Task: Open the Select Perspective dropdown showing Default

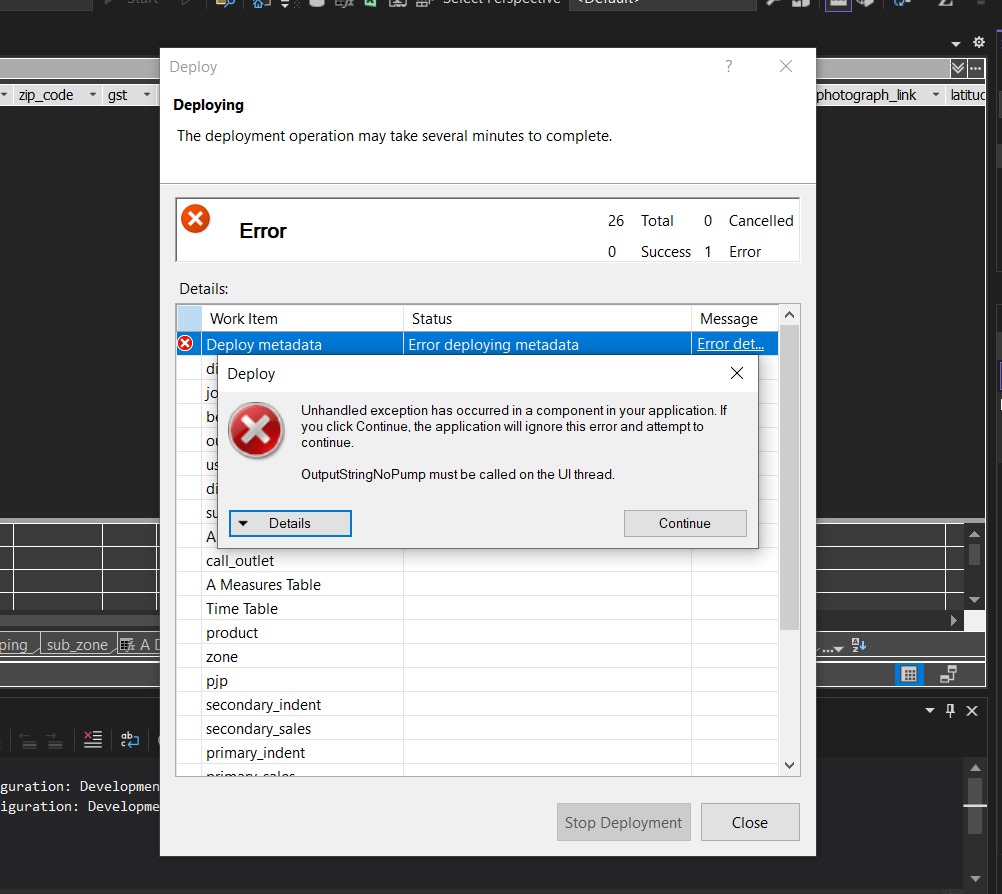Action: (663, 3)
